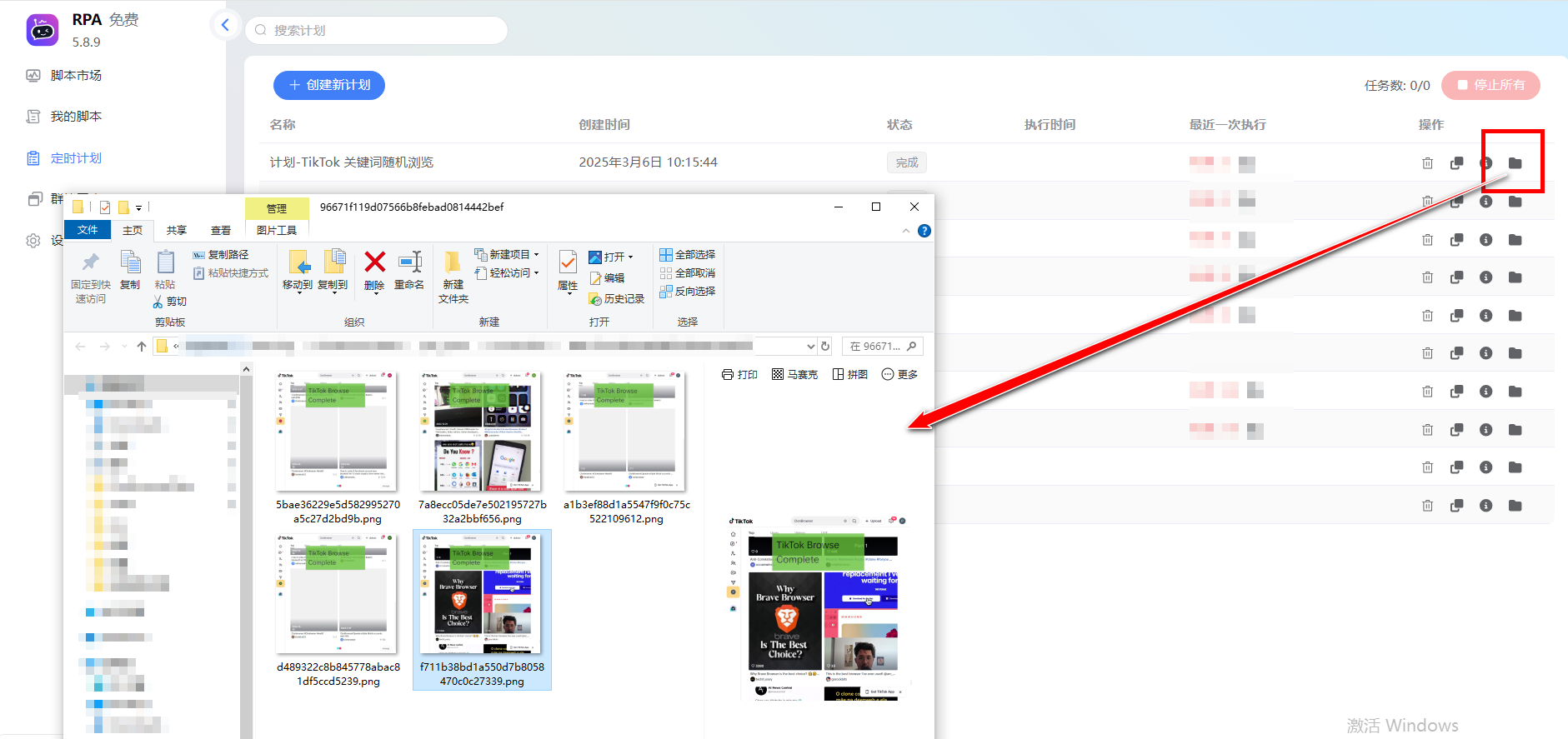Image resolution: width=1568 pixels, height=739 pixels.
Task: Collapse the Explorer ribbon with the chevron
Action: 906,231
